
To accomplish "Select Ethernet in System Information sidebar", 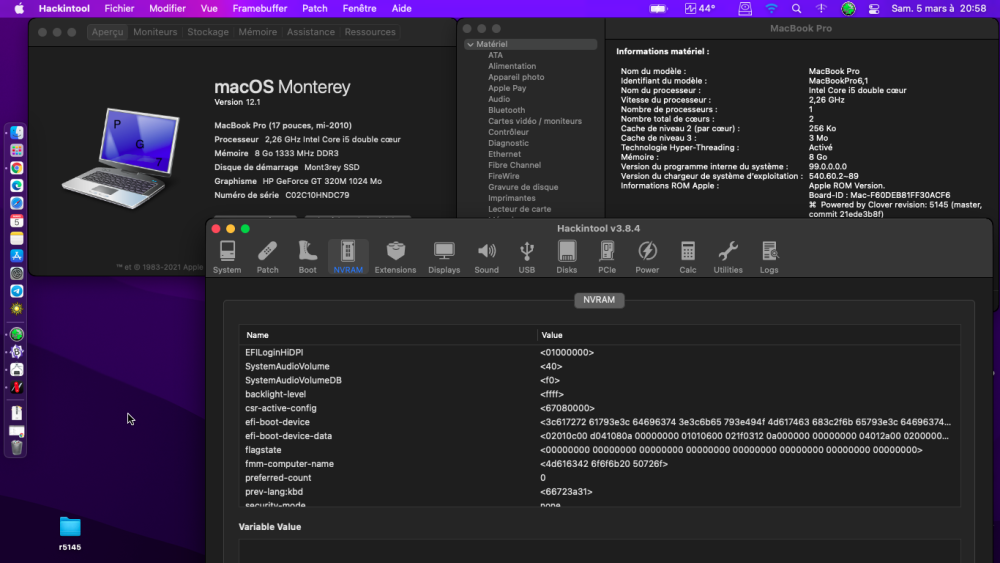I will 504,154.
